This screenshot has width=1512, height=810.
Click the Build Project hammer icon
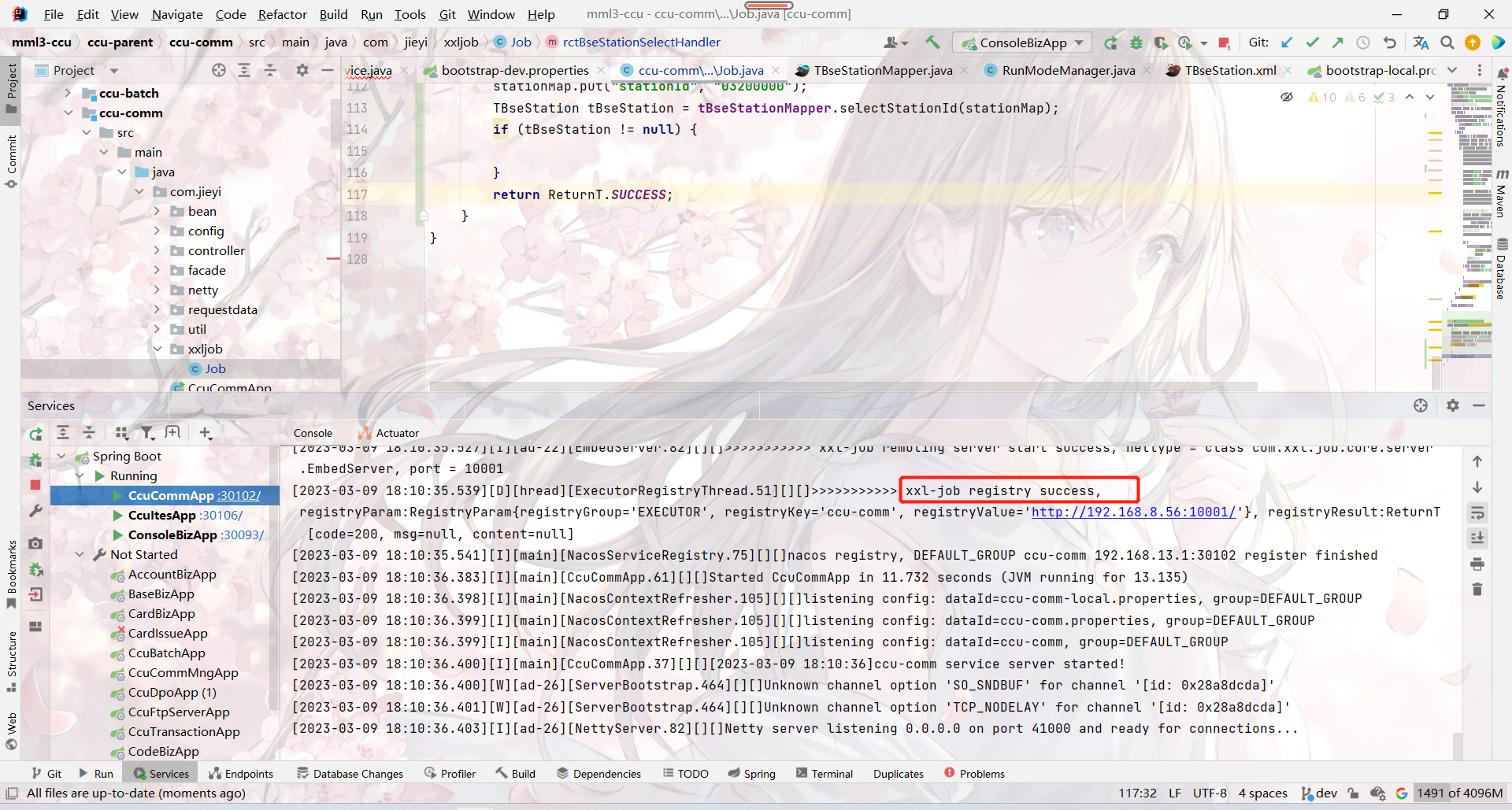click(932, 43)
